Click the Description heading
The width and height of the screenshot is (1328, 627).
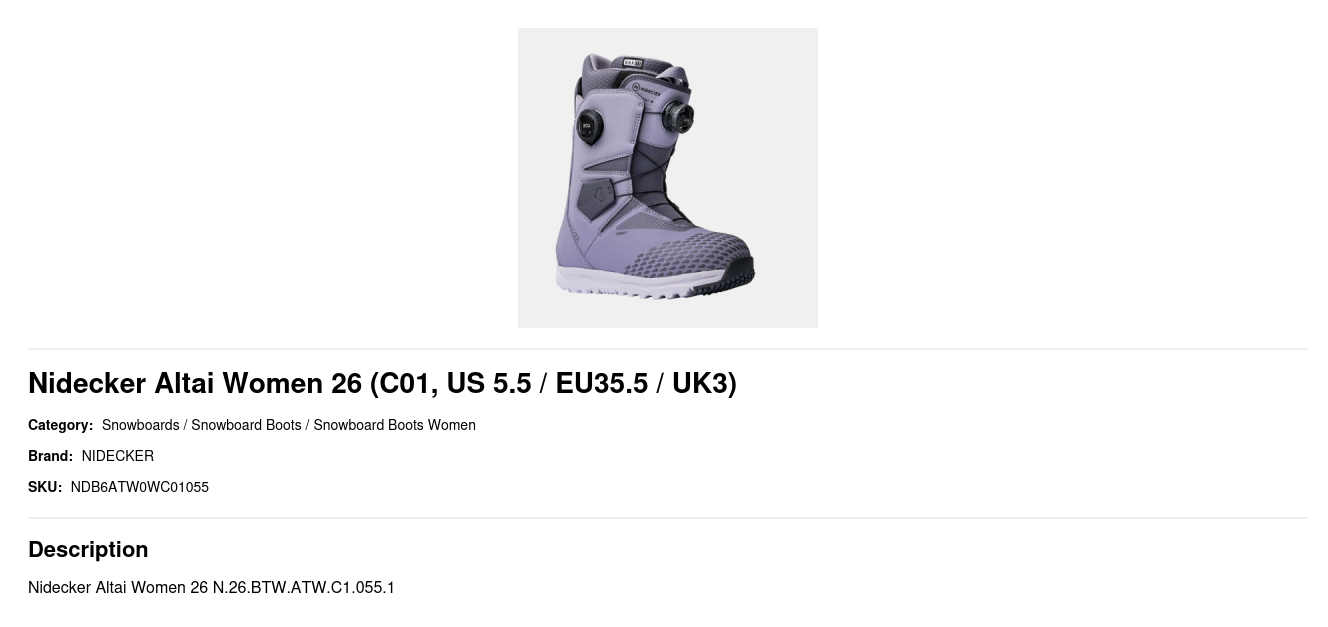[x=88, y=549]
